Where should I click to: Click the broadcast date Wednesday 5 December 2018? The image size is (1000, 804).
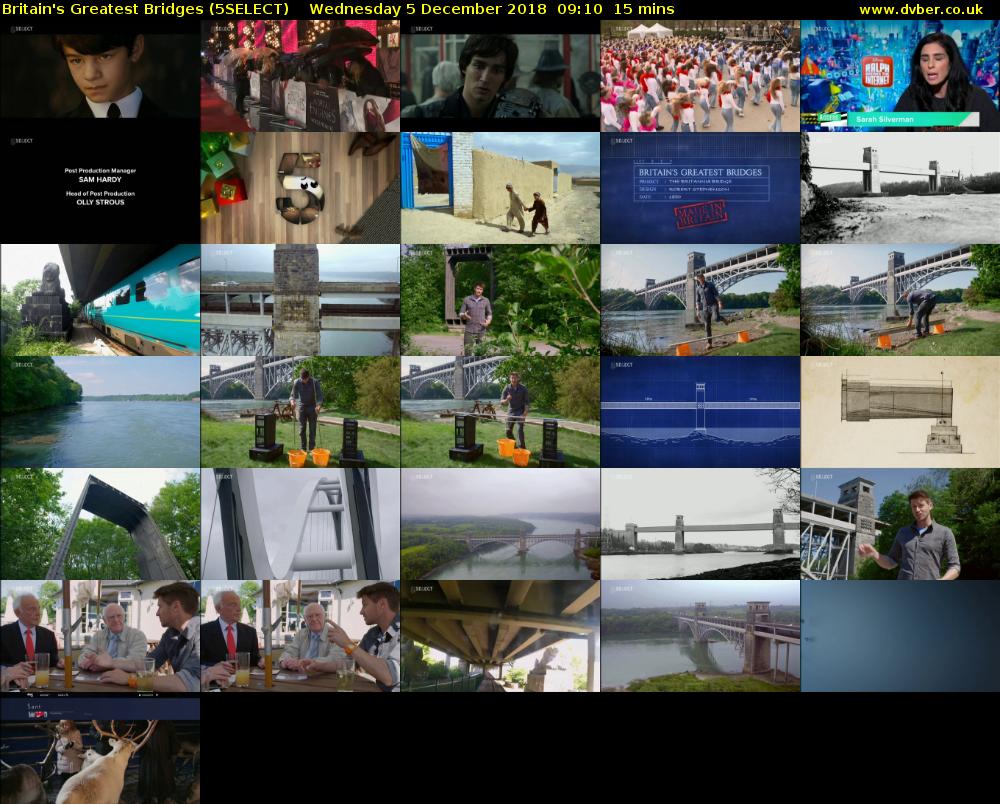[x=428, y=9]
